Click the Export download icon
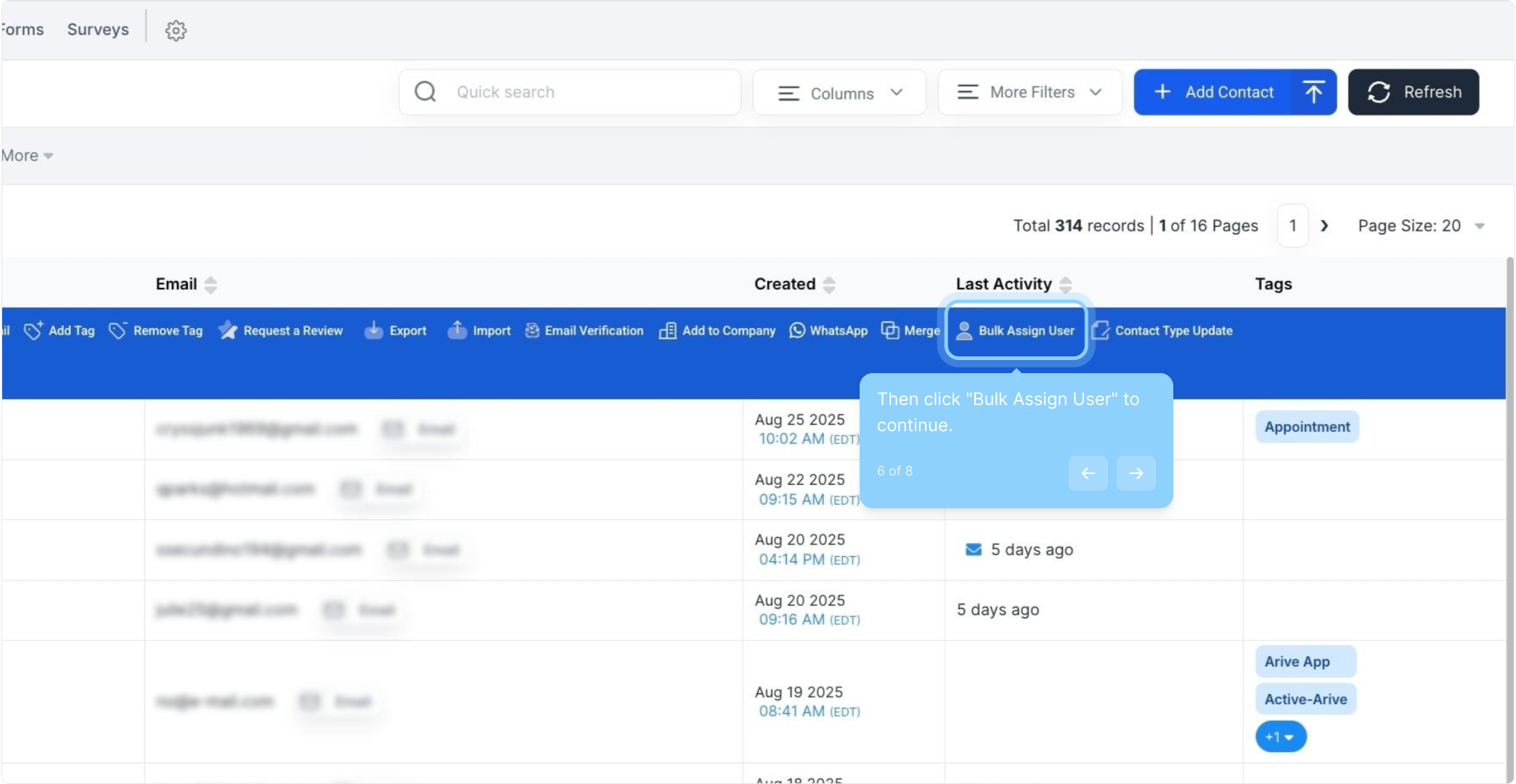The height and width of the screenshot is (784, 1516). [x=373, y=331]
